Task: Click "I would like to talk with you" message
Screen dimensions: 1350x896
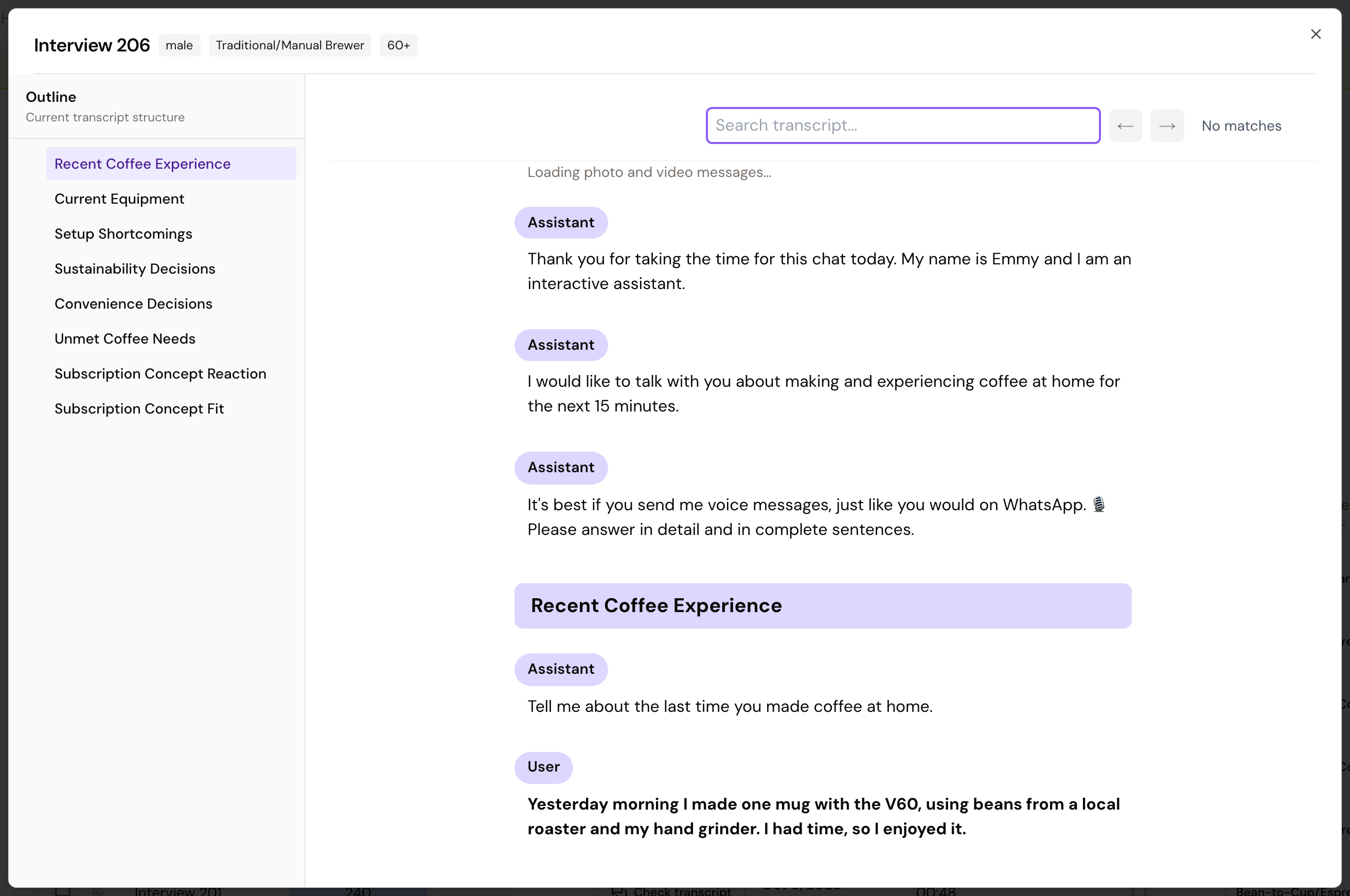Action: tap(824, 393)
